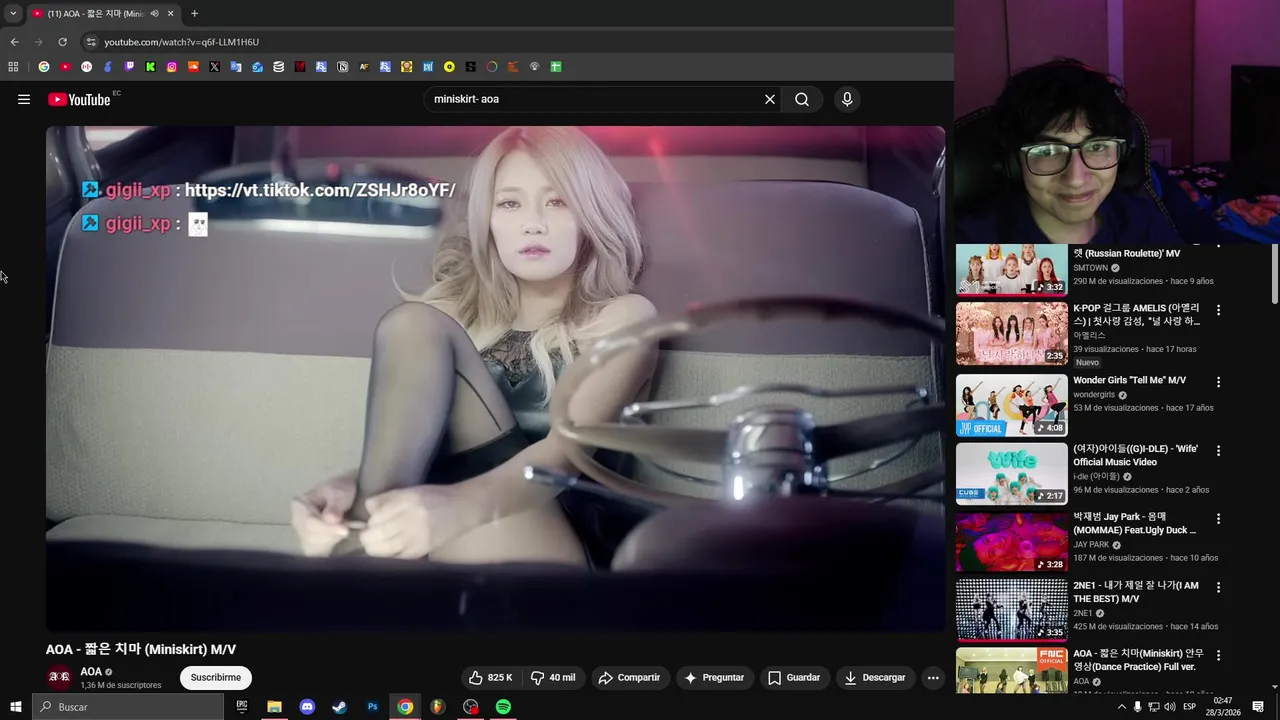Open options menu for (G)I-DLE Wife video
This screenshot has width=1280, height=720.
coord(1218,451)
